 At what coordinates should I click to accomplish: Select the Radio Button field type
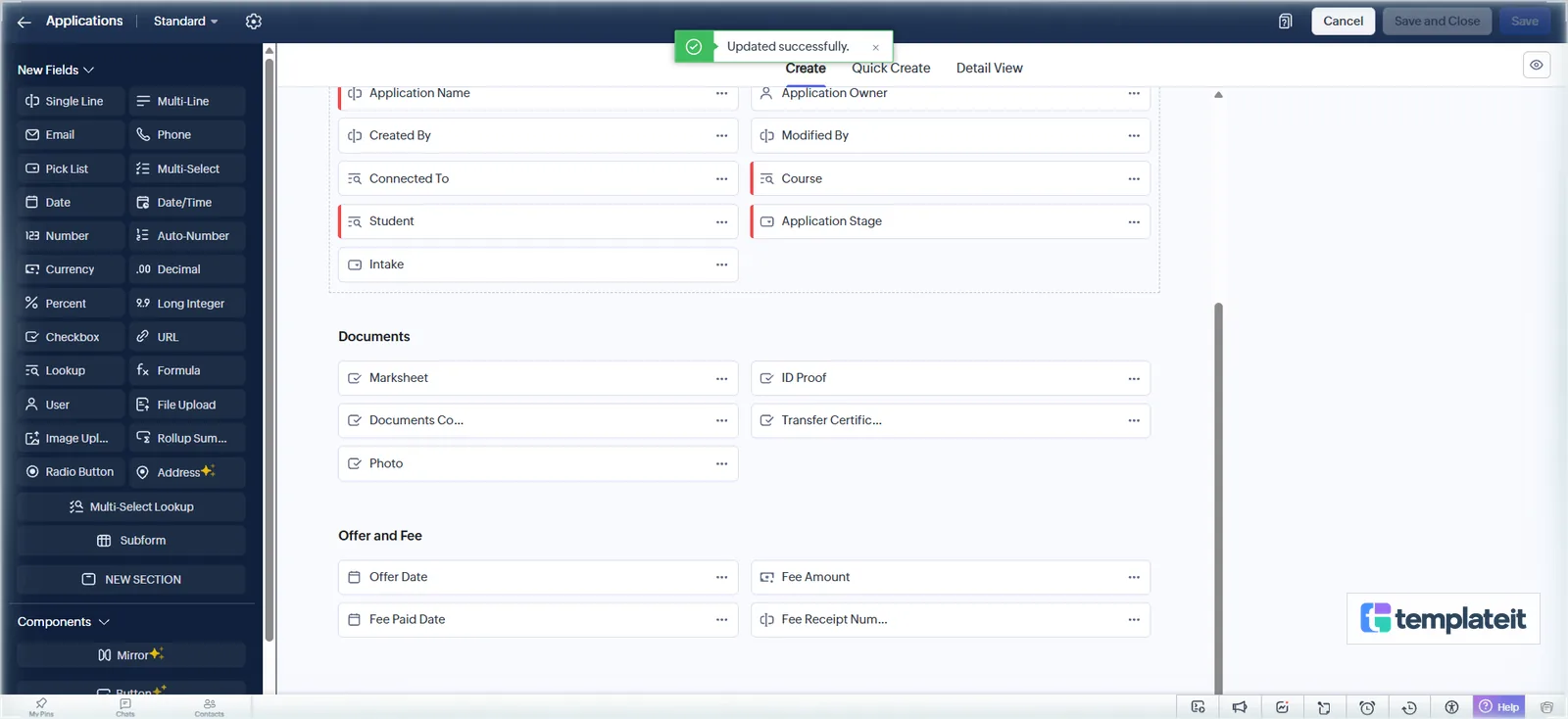[71, 472]
